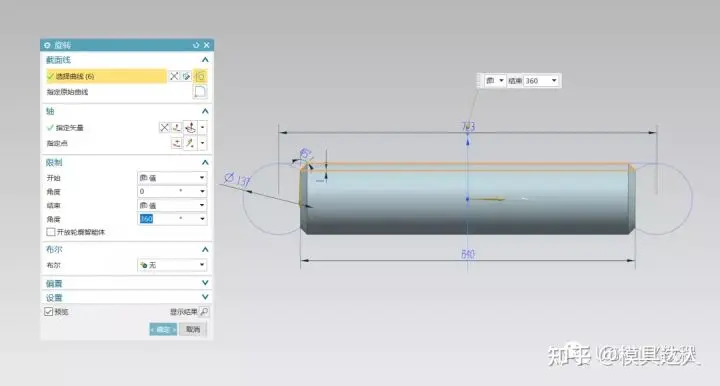The image size is (720, 386).
Task: Click the point dialog icon beside 指定点
Action: (x=176, y=143)
